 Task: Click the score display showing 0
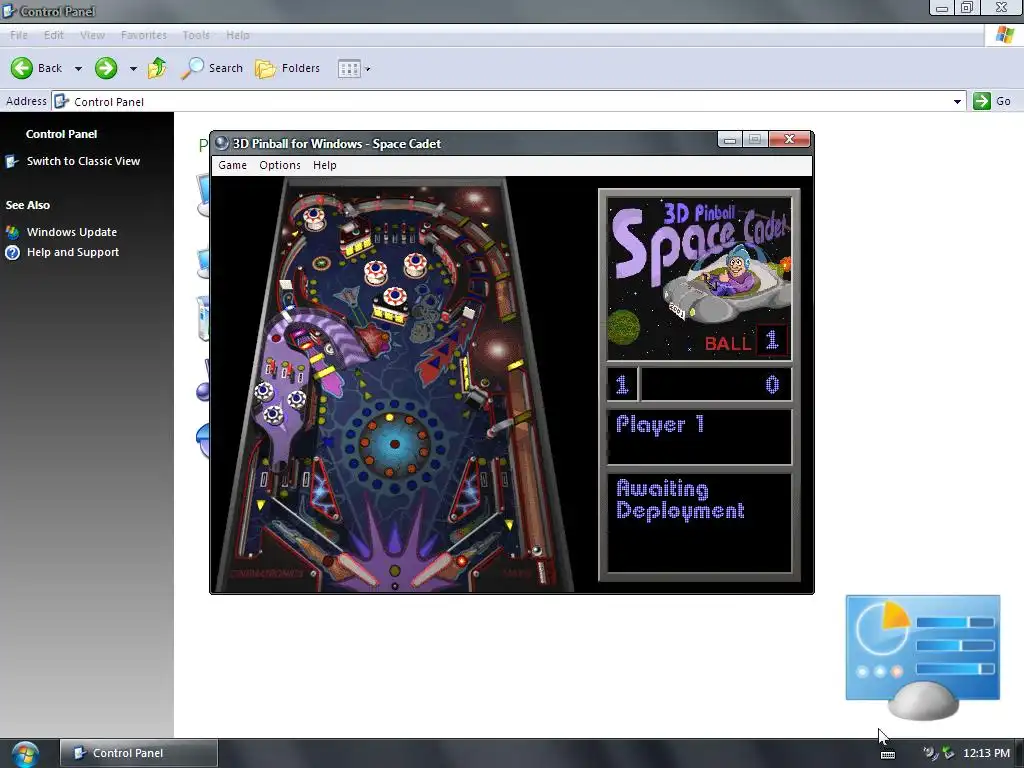point(716,385)
